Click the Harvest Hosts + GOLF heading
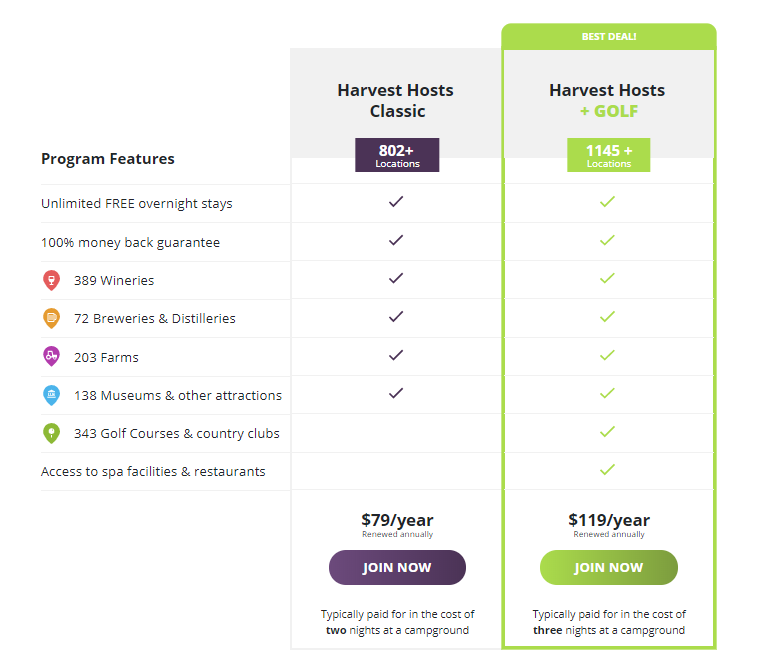 (607, 100)
